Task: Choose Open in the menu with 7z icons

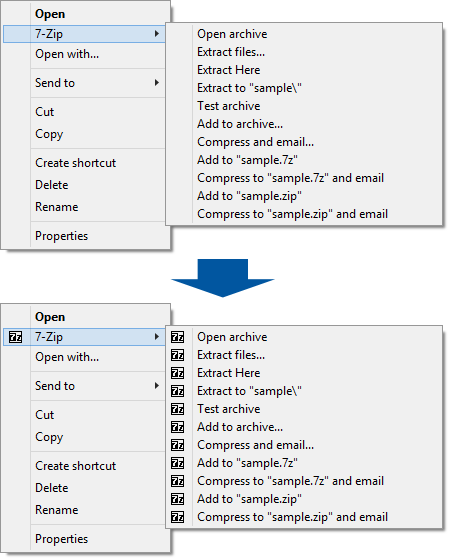Action: (50, 317)
